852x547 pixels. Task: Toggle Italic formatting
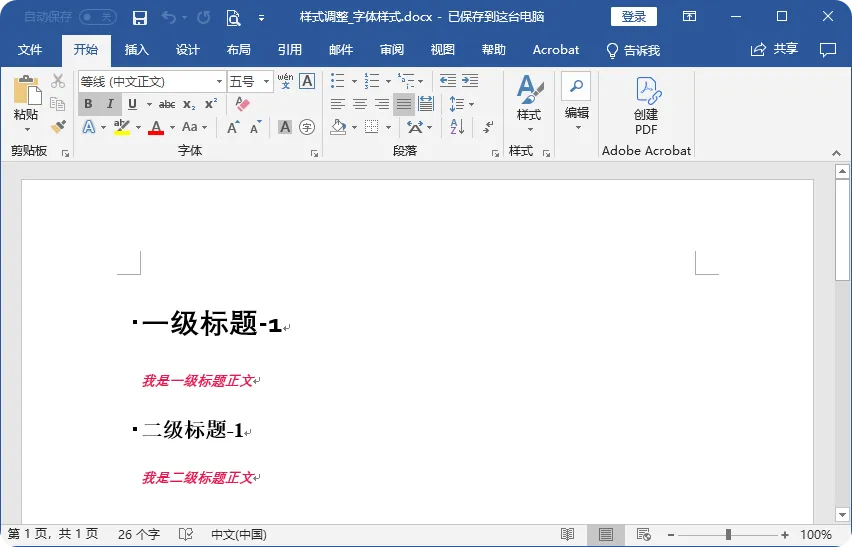click(110, 104)
